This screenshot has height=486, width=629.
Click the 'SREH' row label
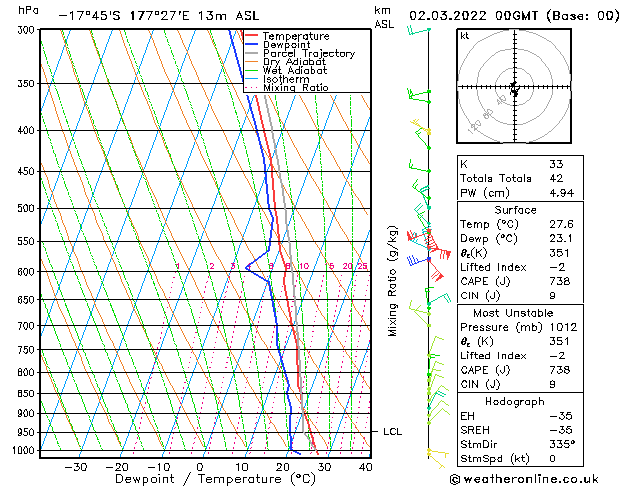(475, 430)
